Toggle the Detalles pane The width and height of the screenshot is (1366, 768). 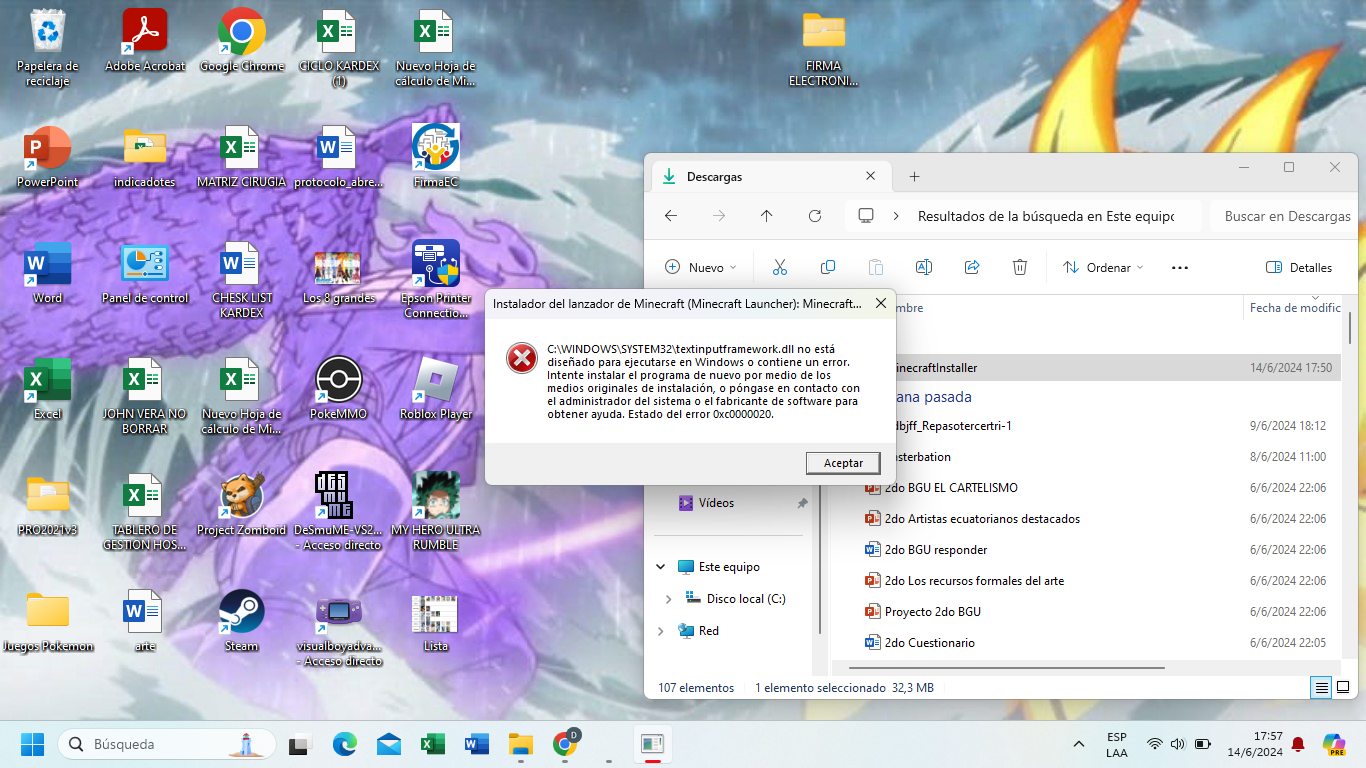(x=1299, y=267)
